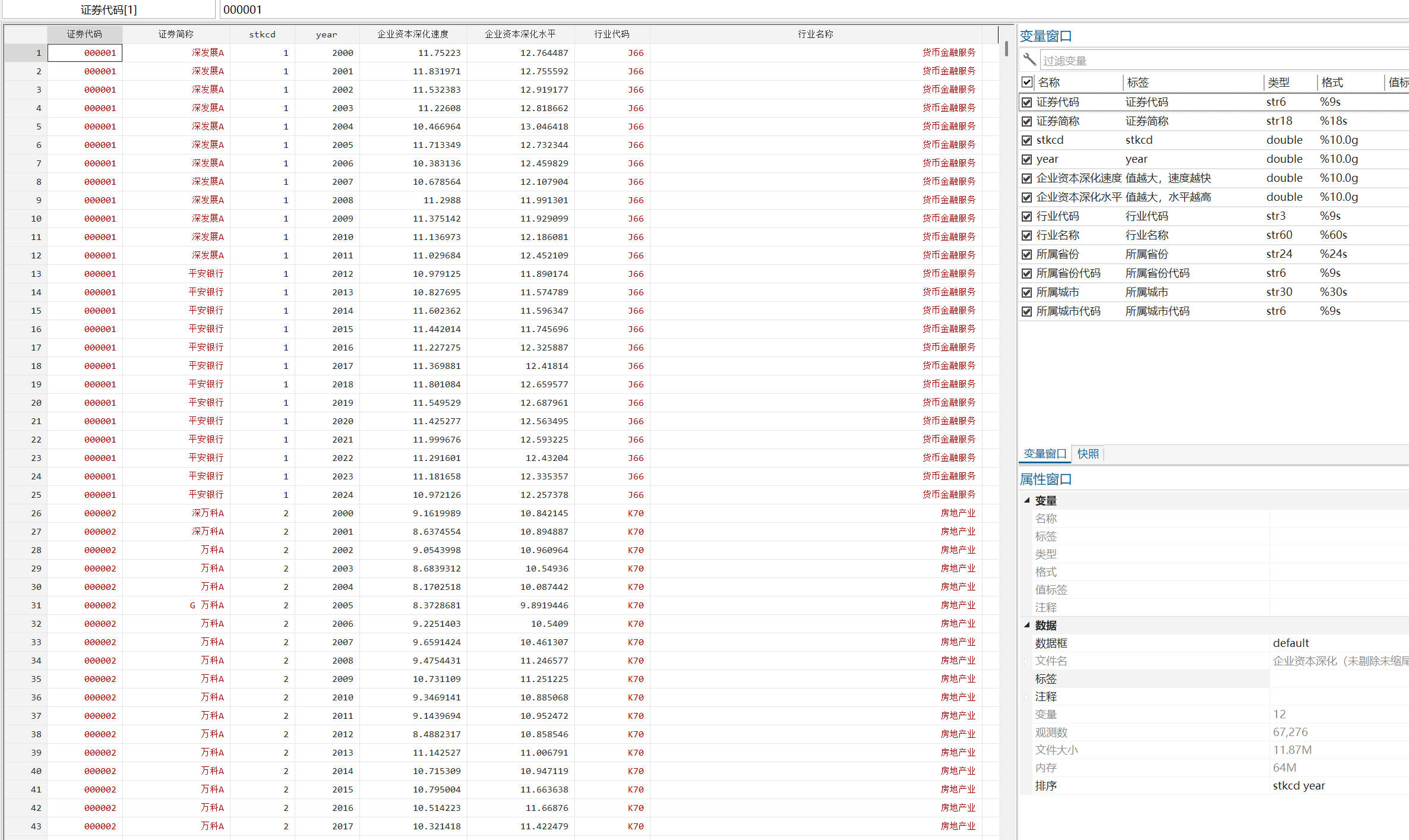1409x840 pixels.
Task: Click the 类型 column header in variables list
Action: pos(1278,83)
